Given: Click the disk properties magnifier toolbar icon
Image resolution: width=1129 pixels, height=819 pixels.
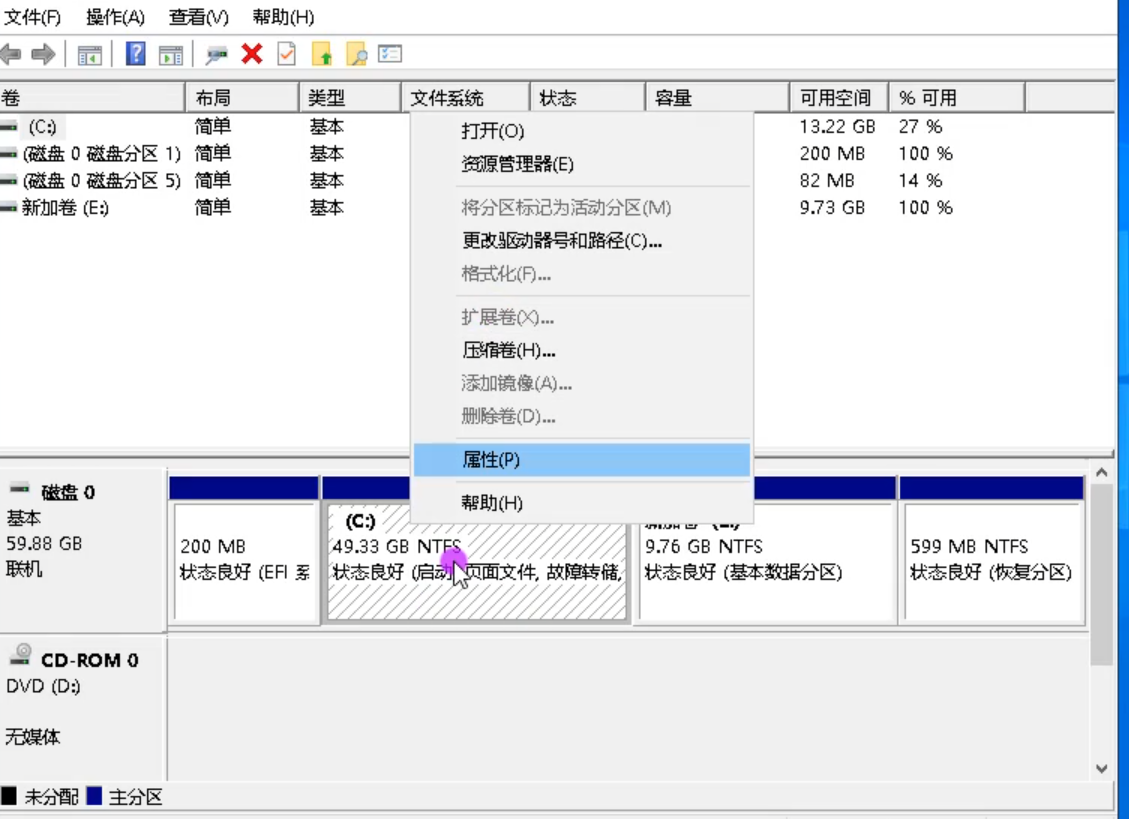Looking at the screenshot, I should [x=216, y=54].
